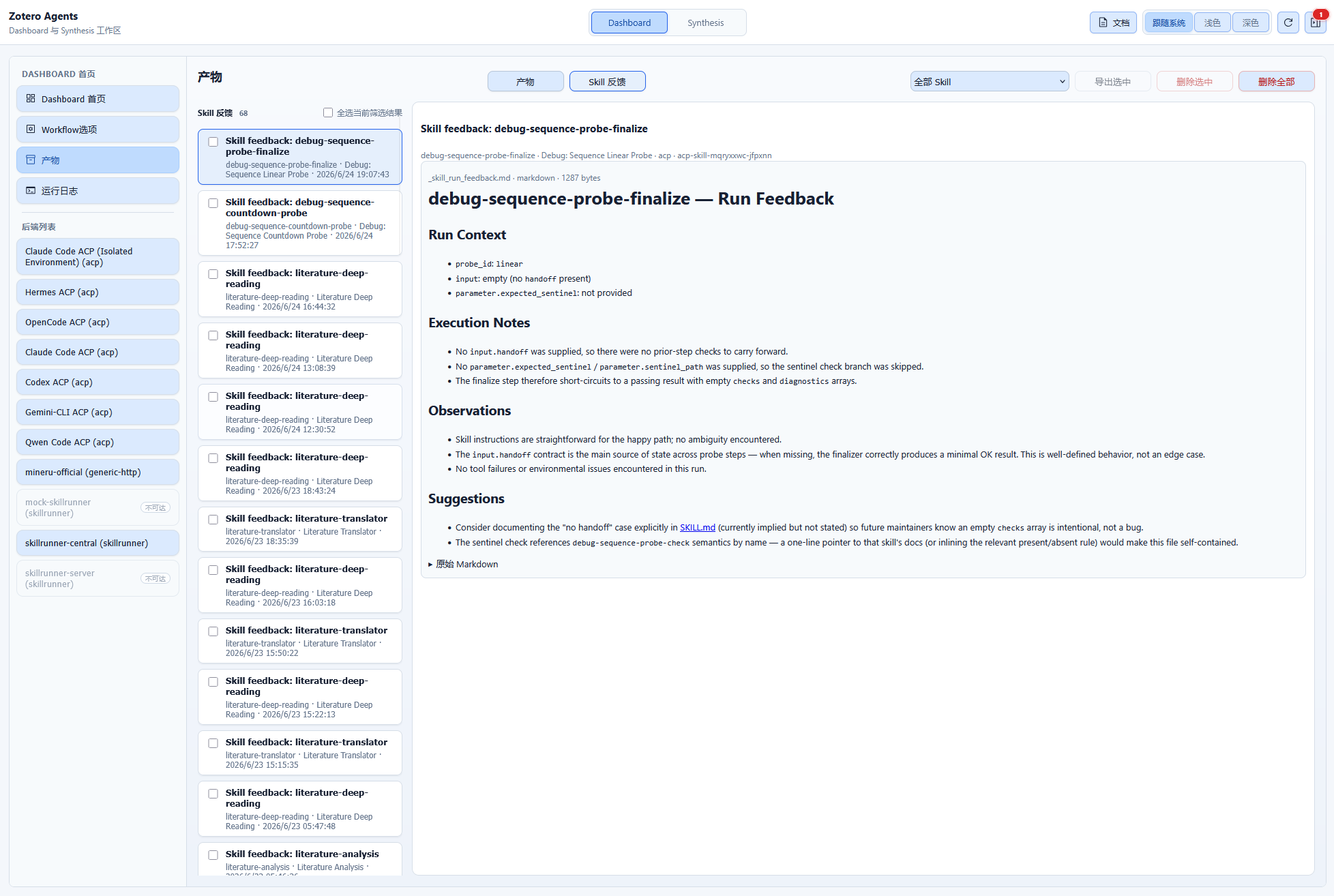Image resolution: width=1334 pixels, height=896 pixels.
Task: Check literature-deep-reading 12:30:52 entry checkbox
Action: (213, 397)
